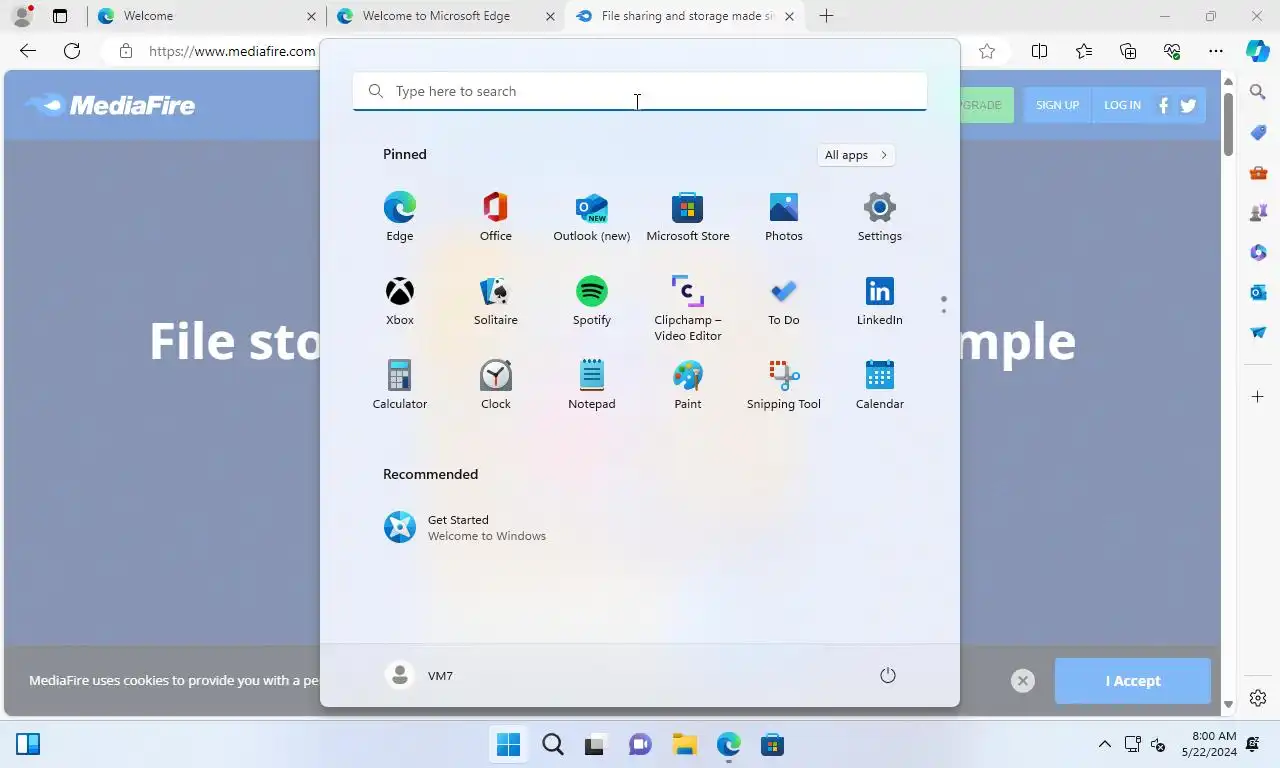Show hidden system tray icons
This screenshot has width=1280, height=768.
click(x=1105, y=745)
